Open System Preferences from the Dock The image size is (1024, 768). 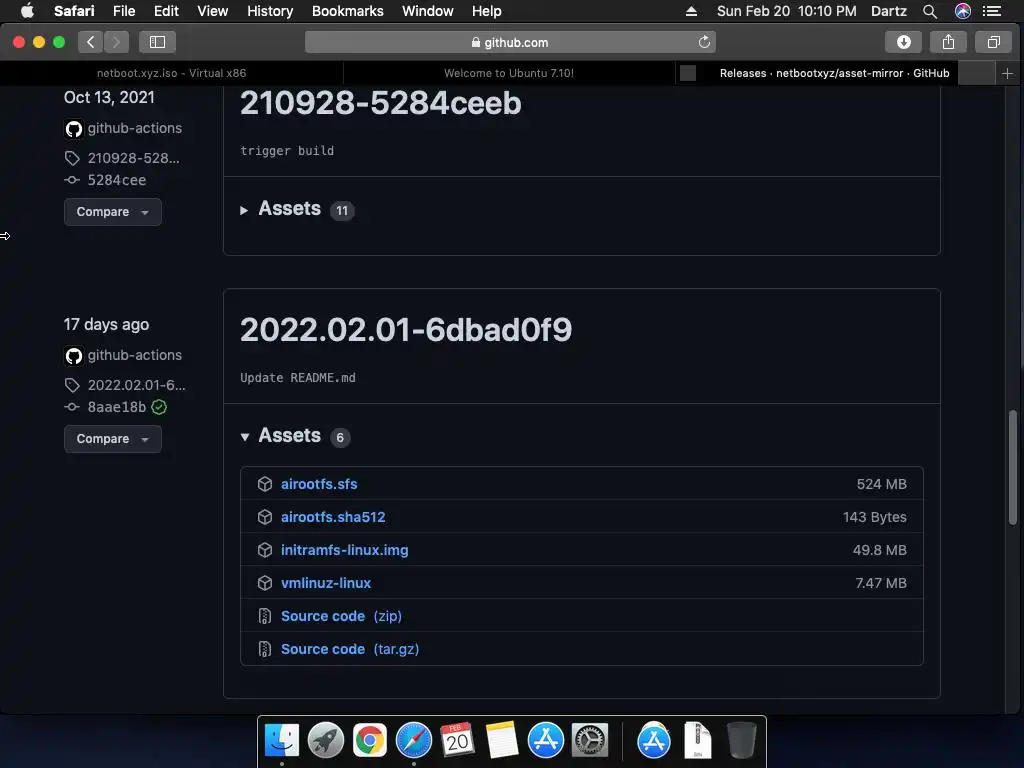[590, 741]
